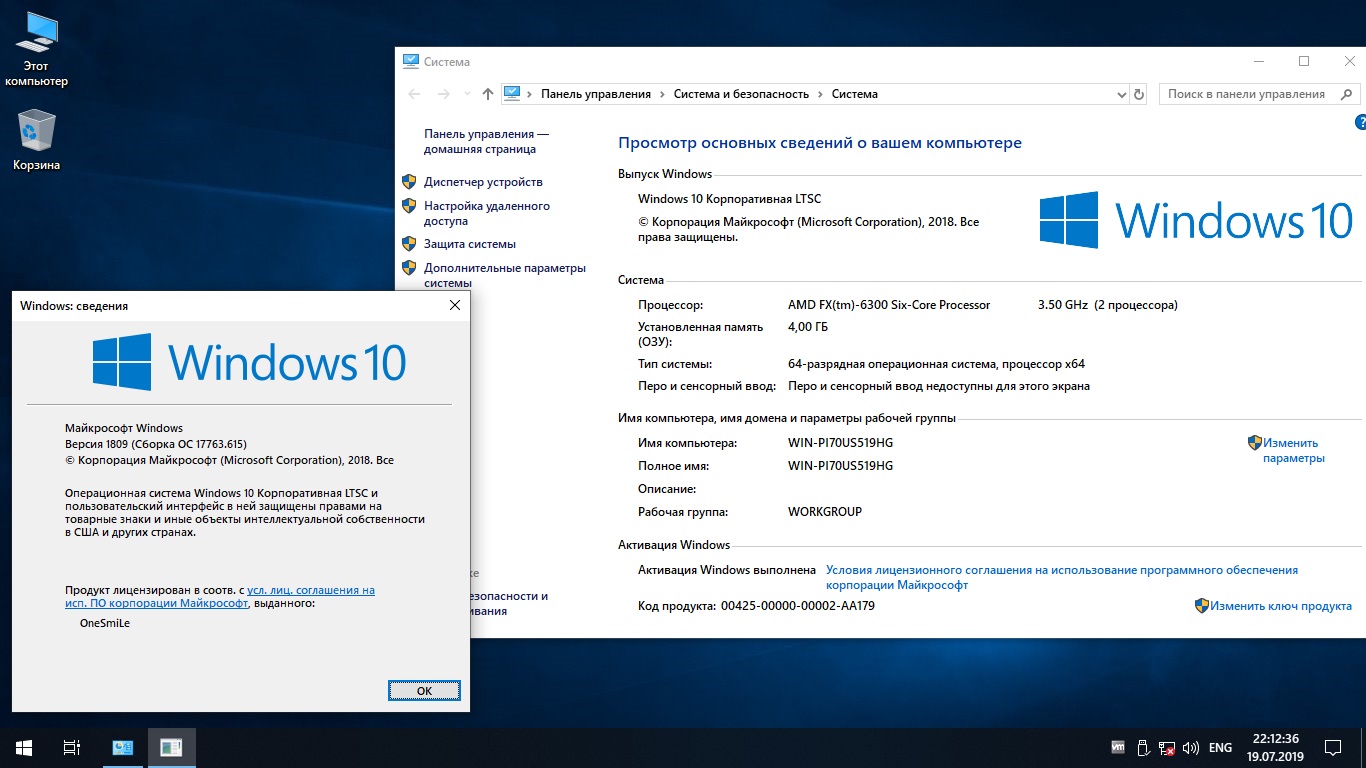Viewport: 1366px width, 768px height.
Task: Open recent locations dropdown arrow
Action: tap(466, 94)
